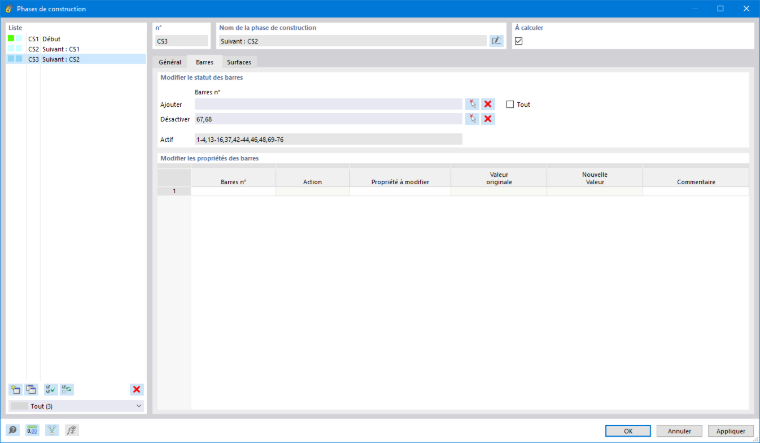Click the green color swatch of CS1
Image resolution: width=760 pixels, height=443 pixels.
click(11, 38)
